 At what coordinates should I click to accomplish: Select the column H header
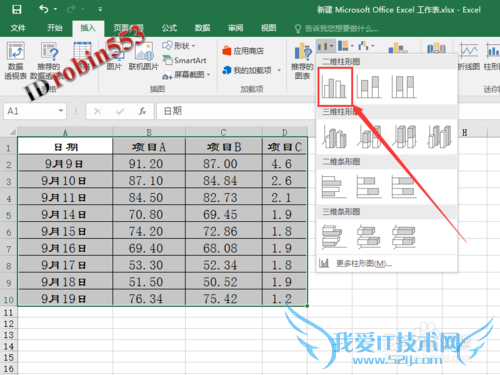pos(465,133)
